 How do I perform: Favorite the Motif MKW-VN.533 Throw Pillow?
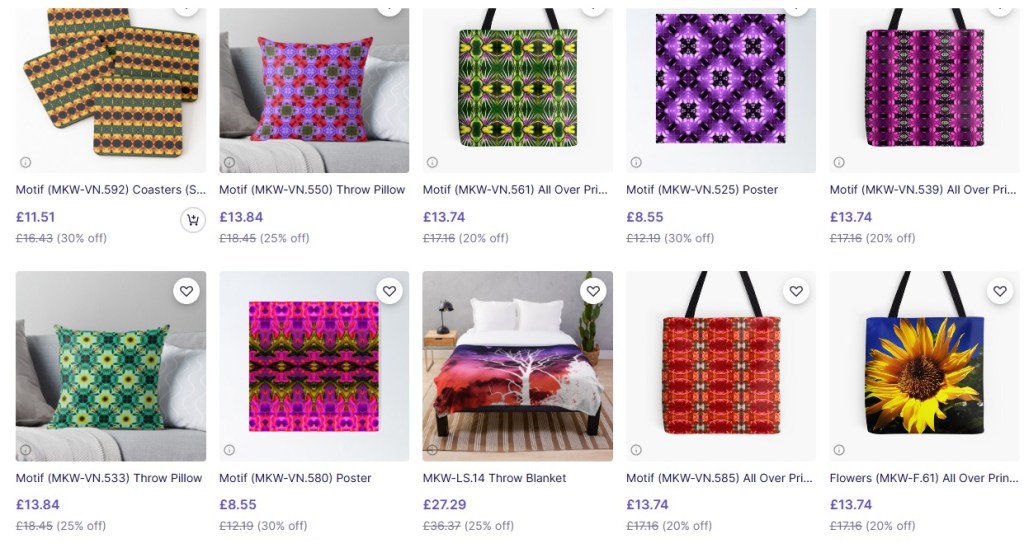[x=186, y=291]
